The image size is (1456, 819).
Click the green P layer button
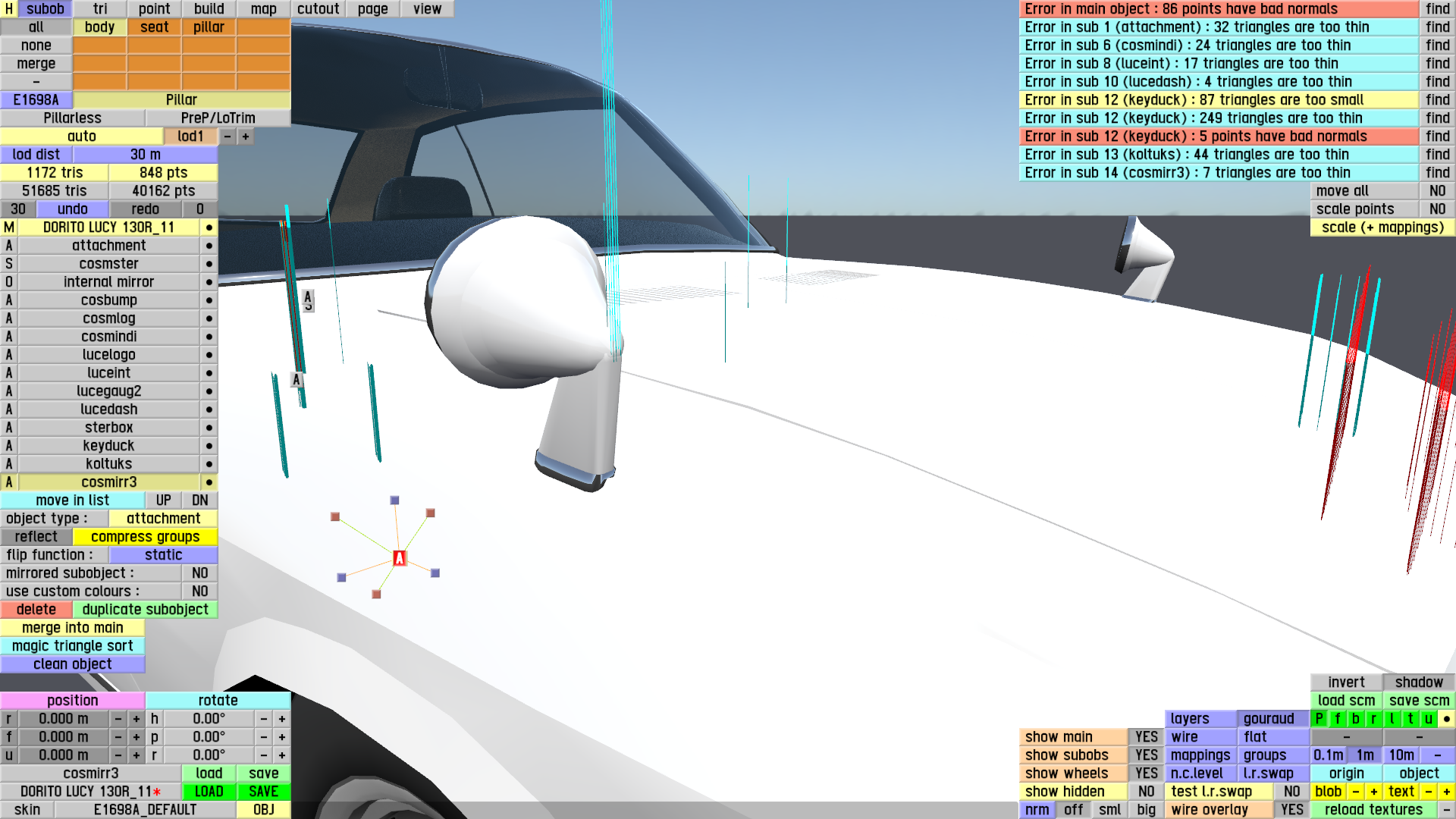point(1319,719)
